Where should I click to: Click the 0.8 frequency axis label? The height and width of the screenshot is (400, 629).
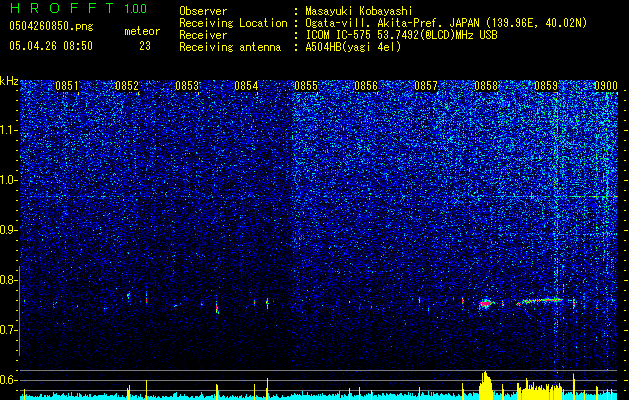point(9,280)
